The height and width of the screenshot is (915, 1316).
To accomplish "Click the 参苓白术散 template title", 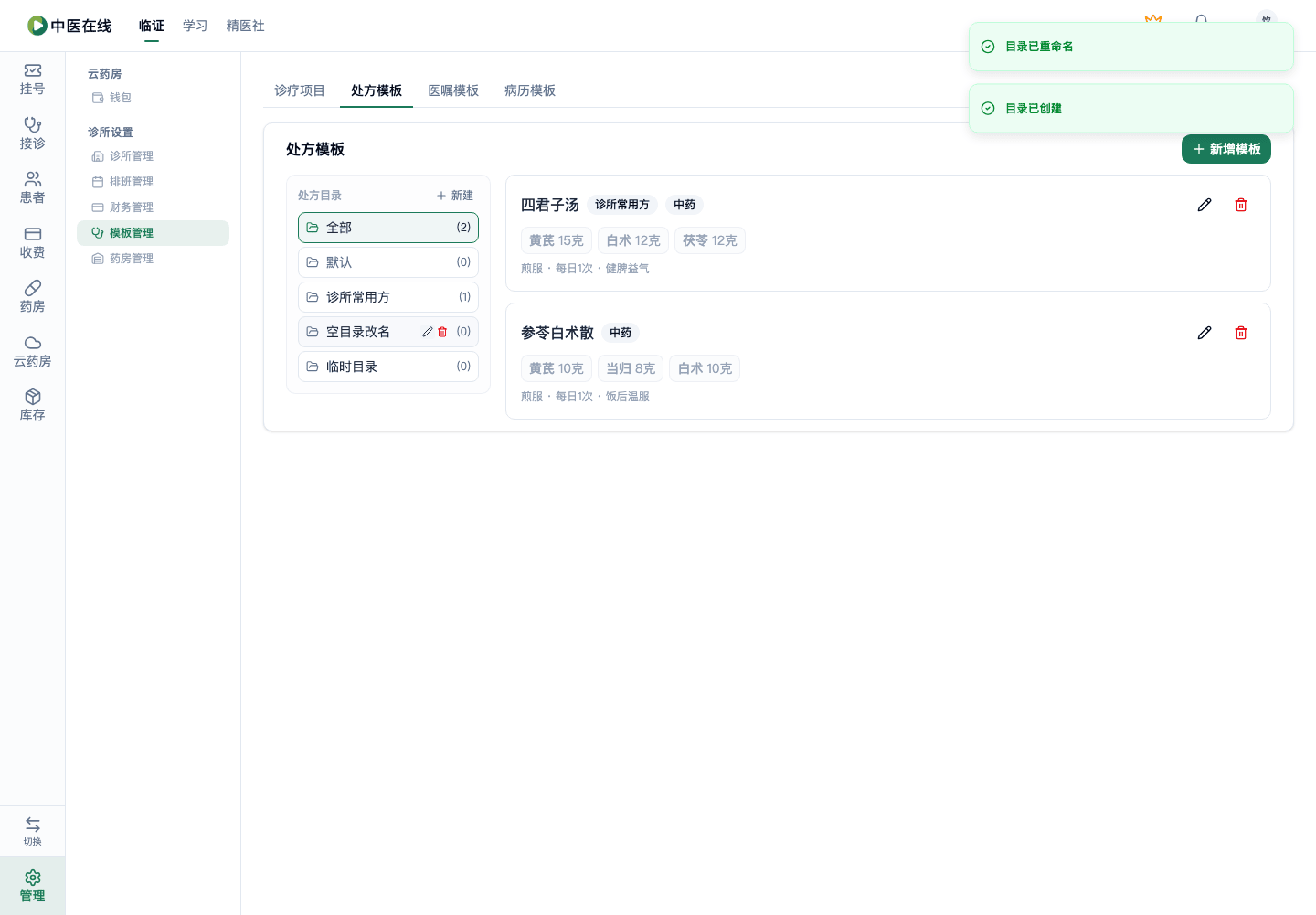I will coord(557,333).
